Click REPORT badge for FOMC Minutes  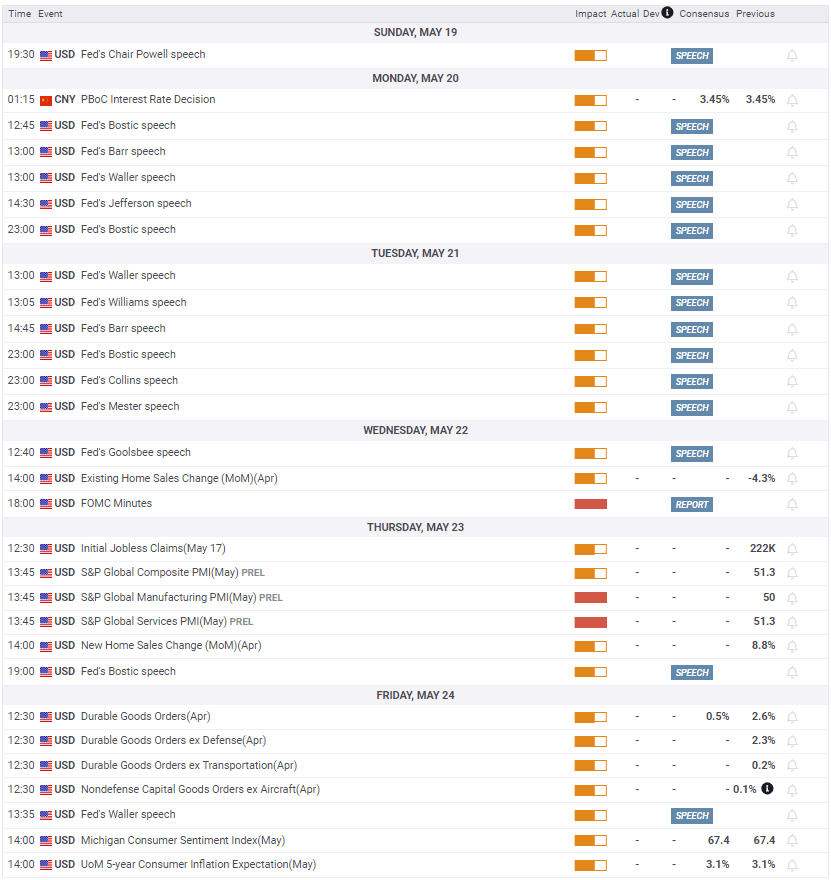[691, 505]
